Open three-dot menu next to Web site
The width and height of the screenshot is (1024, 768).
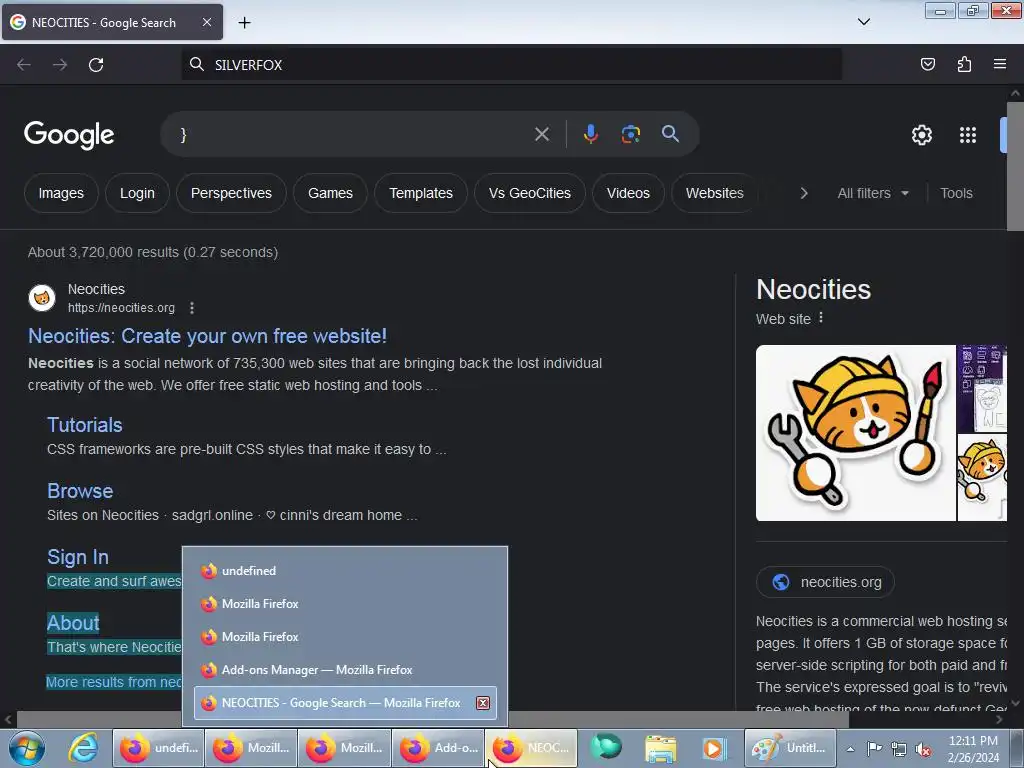tap(821, 318)
